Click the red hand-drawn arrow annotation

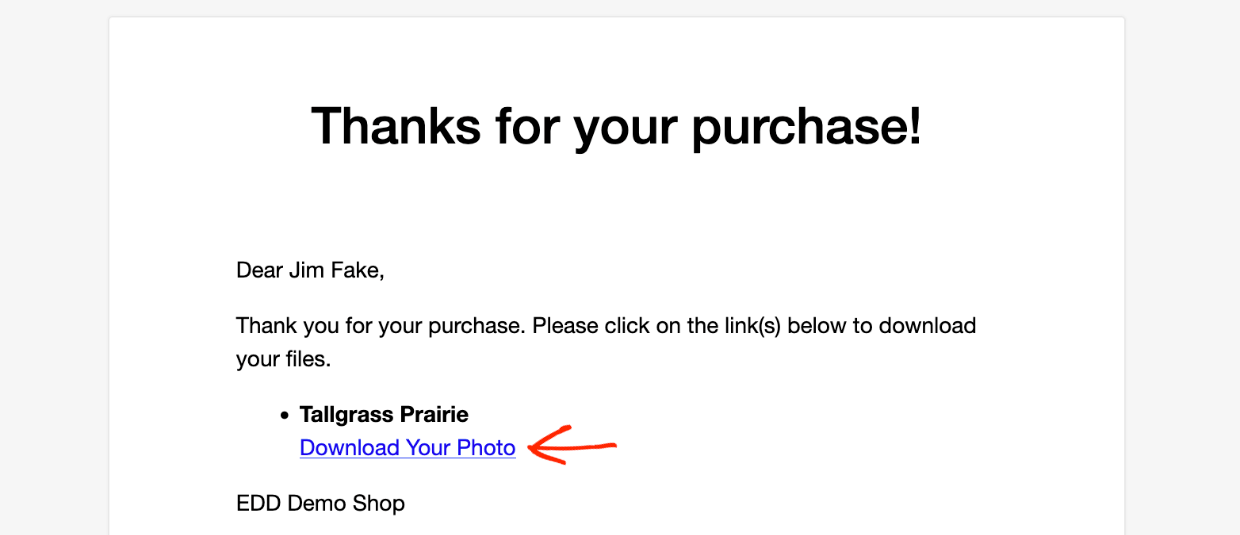572,445
